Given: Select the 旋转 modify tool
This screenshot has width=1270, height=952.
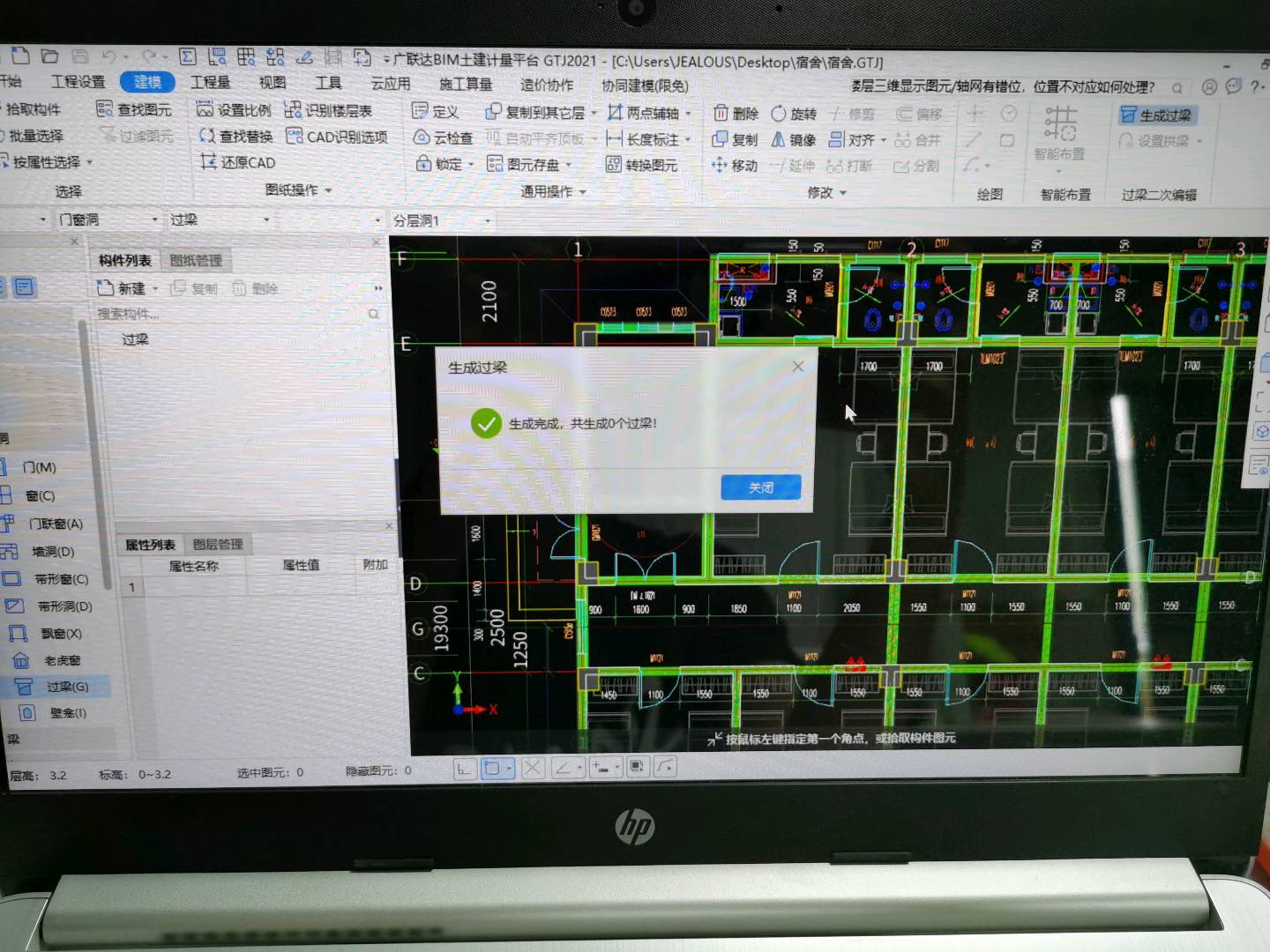Looking at the screenshot, I should [794, 114].
